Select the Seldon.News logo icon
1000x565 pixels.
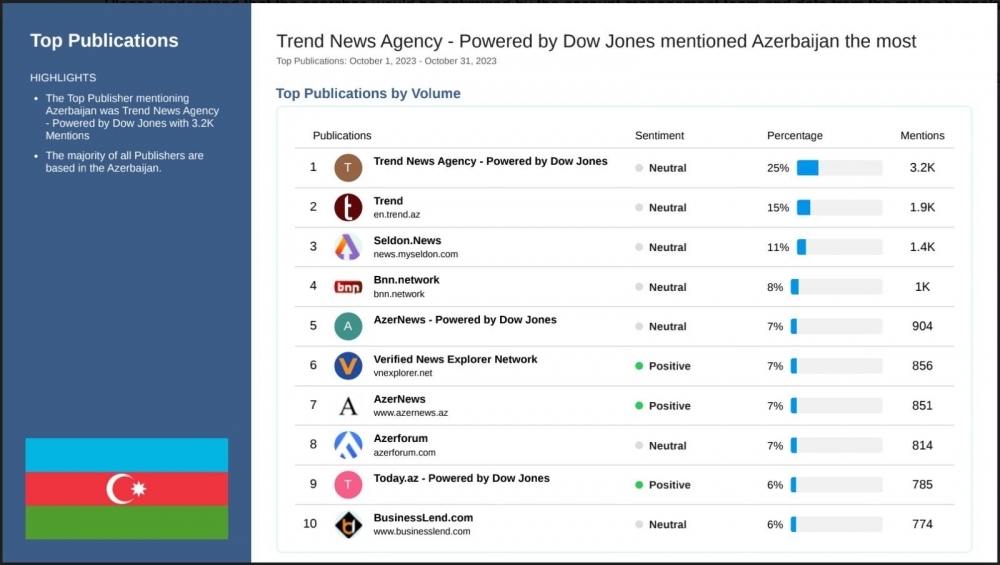[348, 247]
